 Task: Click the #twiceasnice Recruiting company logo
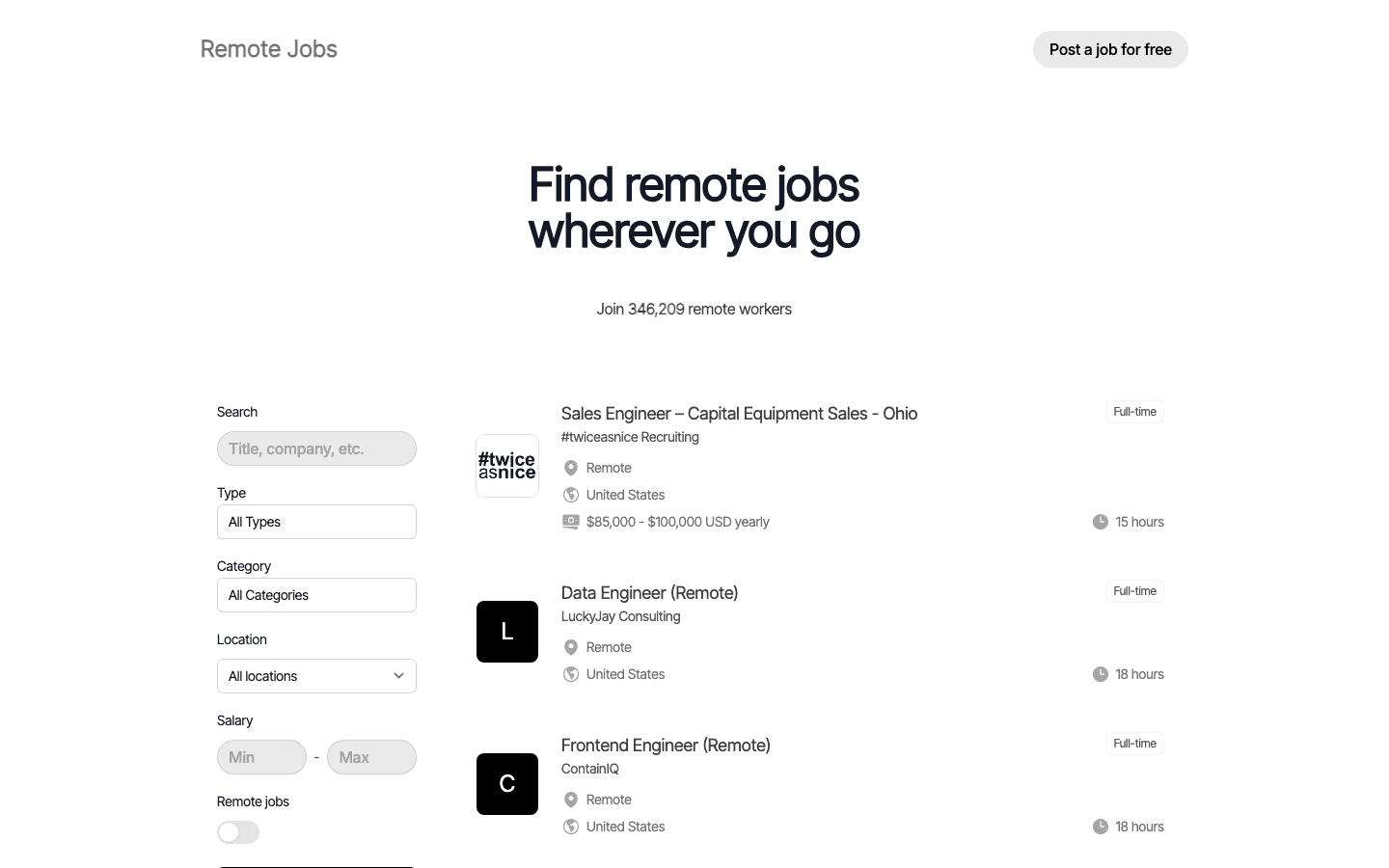pyautogui.click(x=506, y=466)
